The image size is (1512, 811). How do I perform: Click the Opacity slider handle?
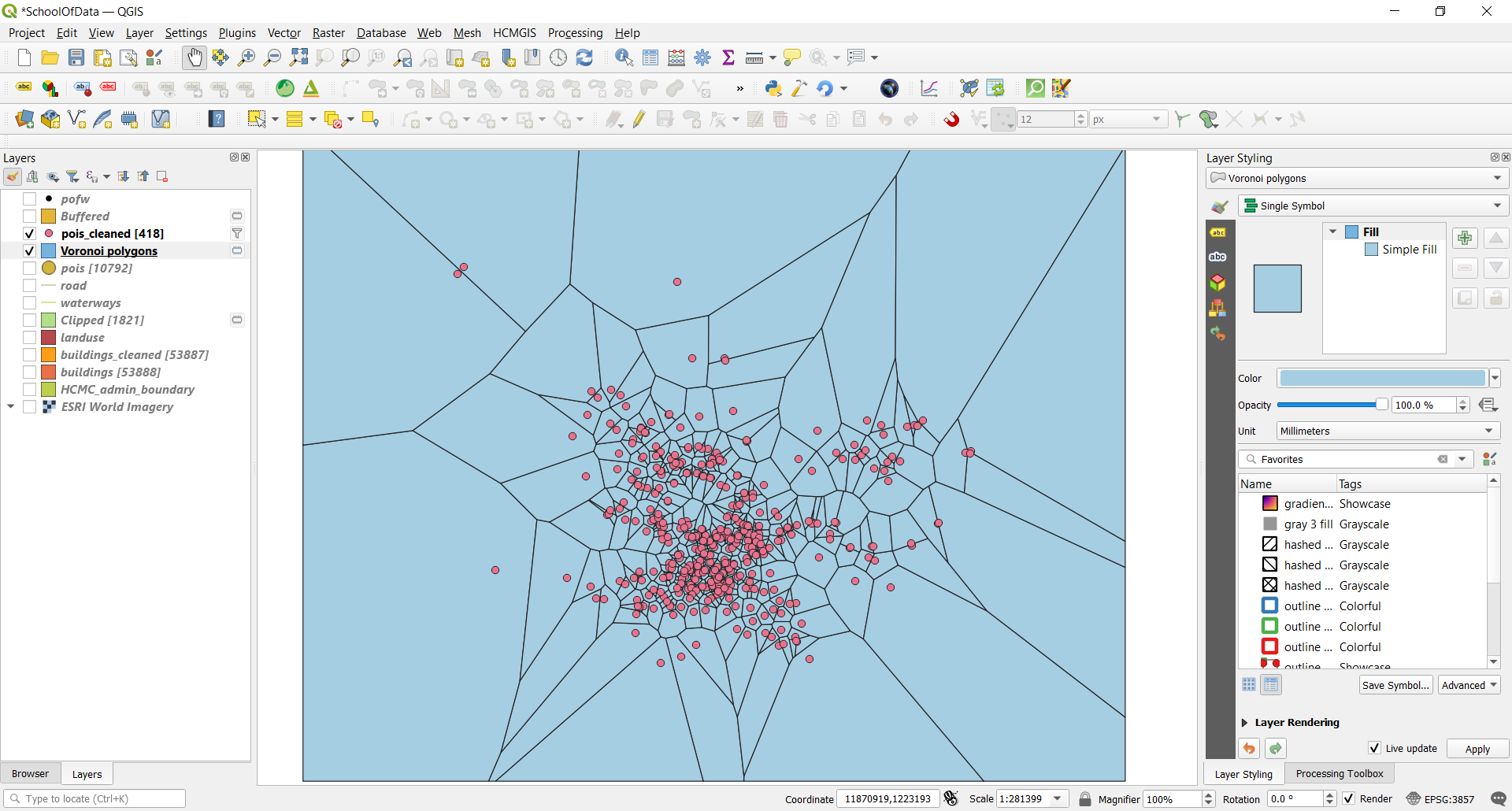(1381, 405)
